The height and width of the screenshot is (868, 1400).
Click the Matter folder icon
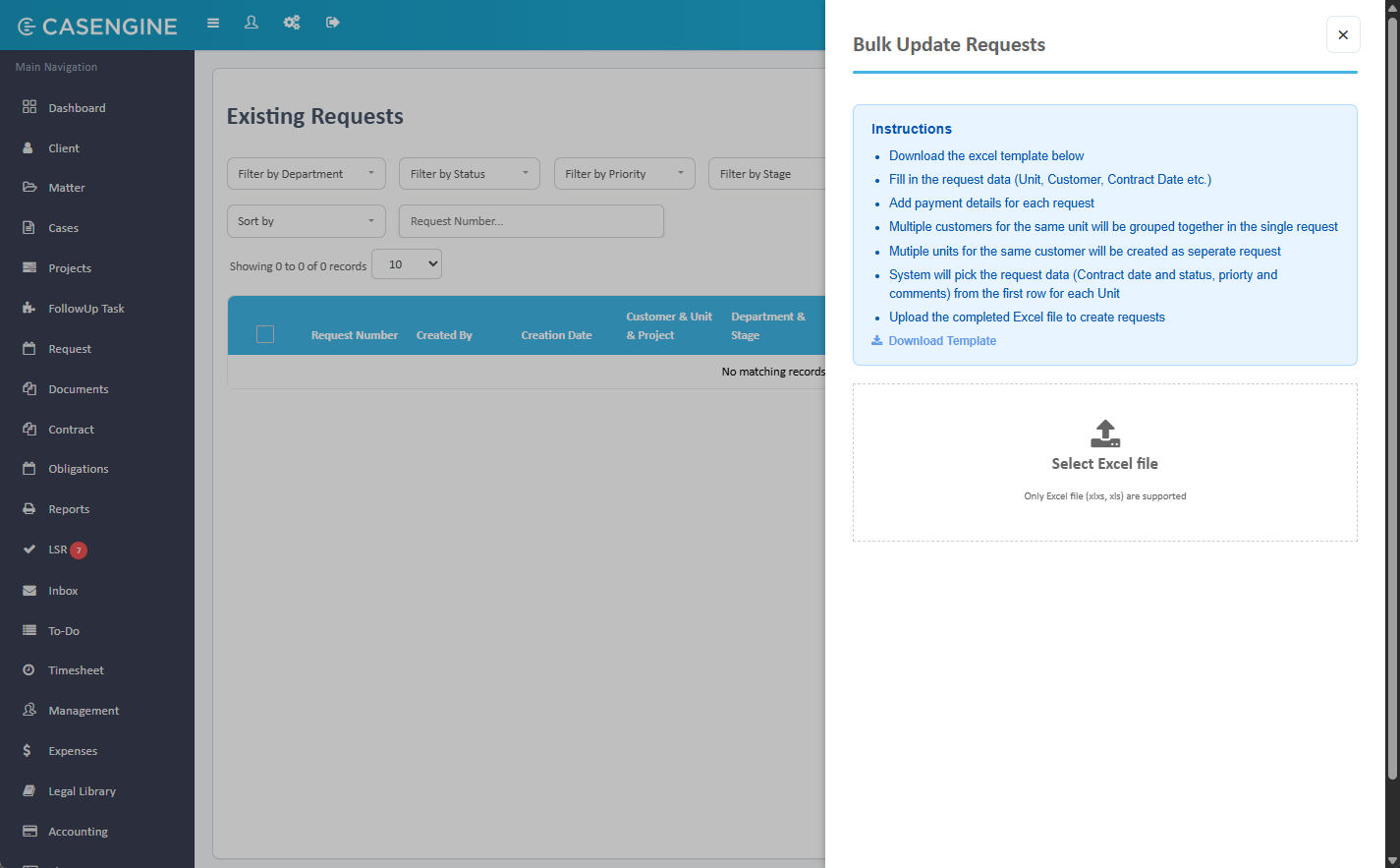[29, 187]
